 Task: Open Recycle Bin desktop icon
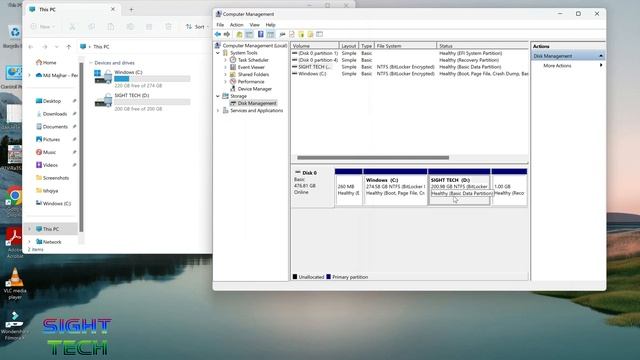pyautogui.click(x=14, y=36)
